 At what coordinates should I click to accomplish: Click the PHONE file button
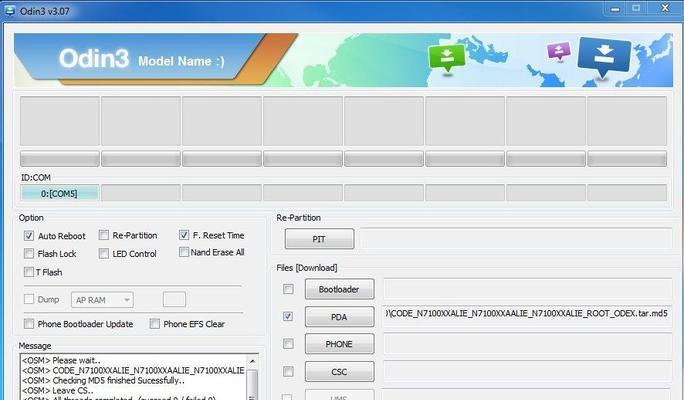pyautogui.click(x=339, y=344)
